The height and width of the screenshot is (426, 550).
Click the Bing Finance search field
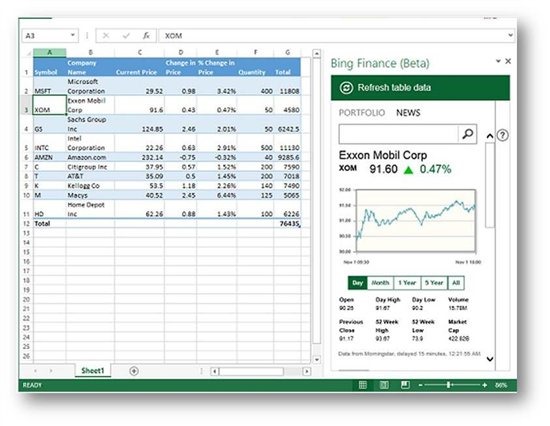click(398, 134)
